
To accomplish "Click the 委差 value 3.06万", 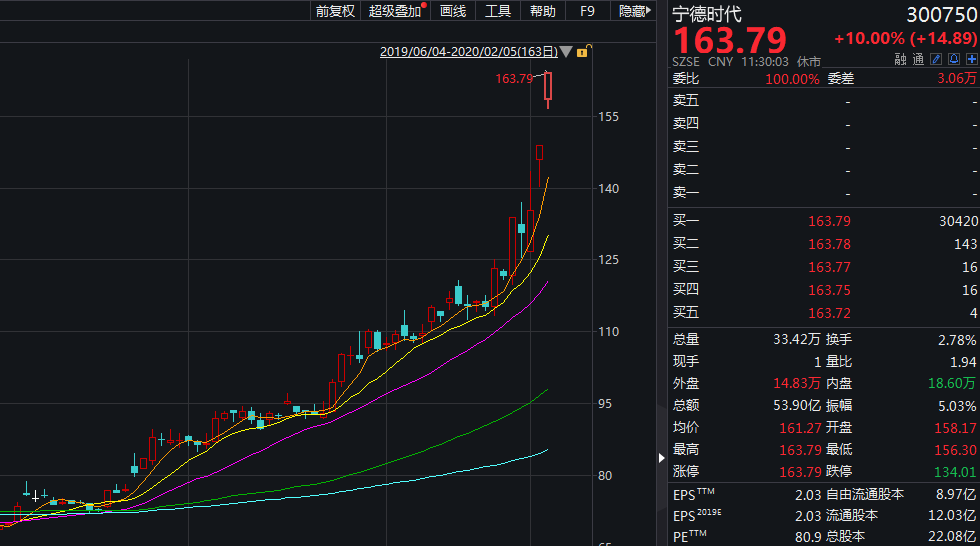I will point(957,78).
